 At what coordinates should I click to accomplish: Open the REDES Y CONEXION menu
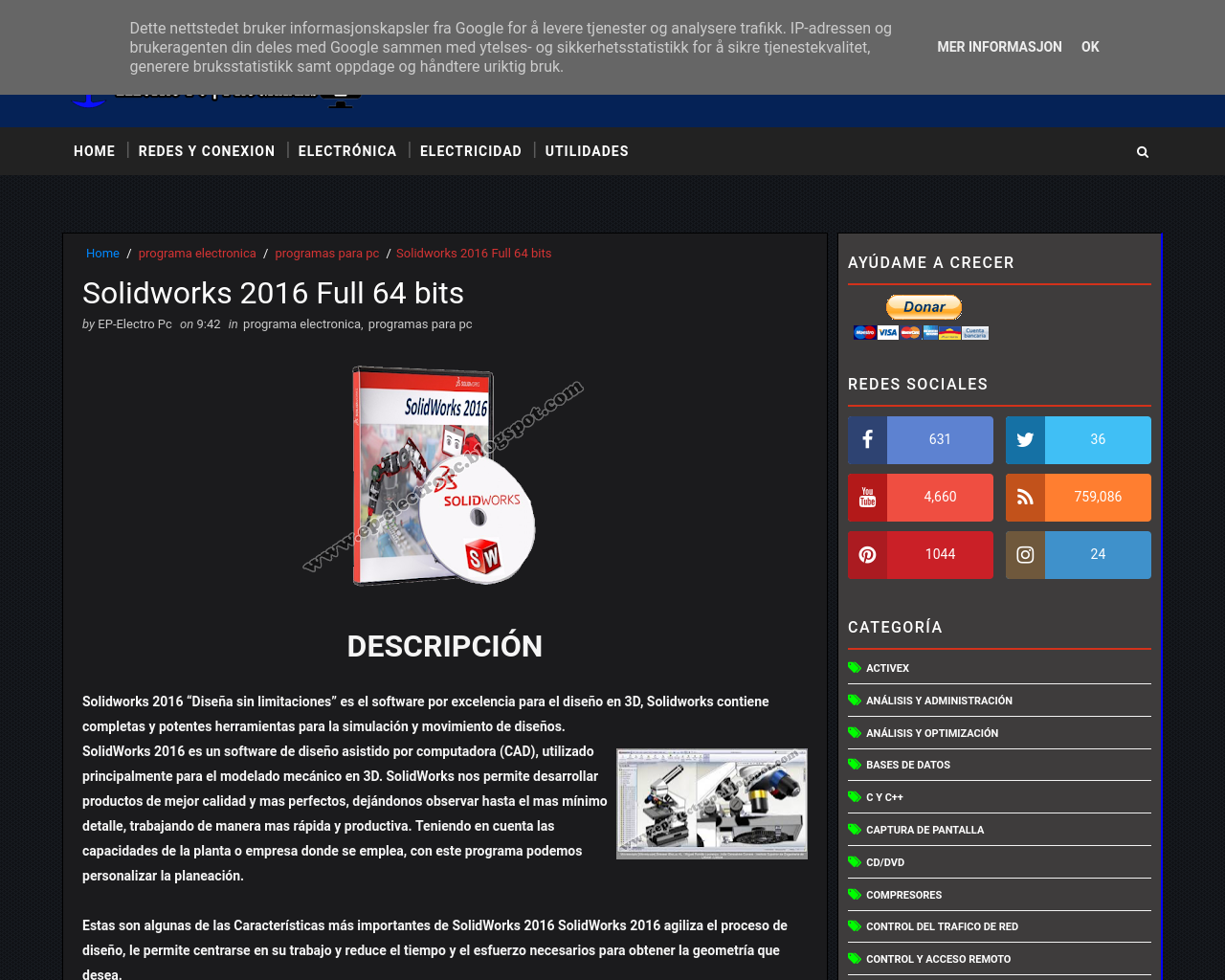coord(207,151)
